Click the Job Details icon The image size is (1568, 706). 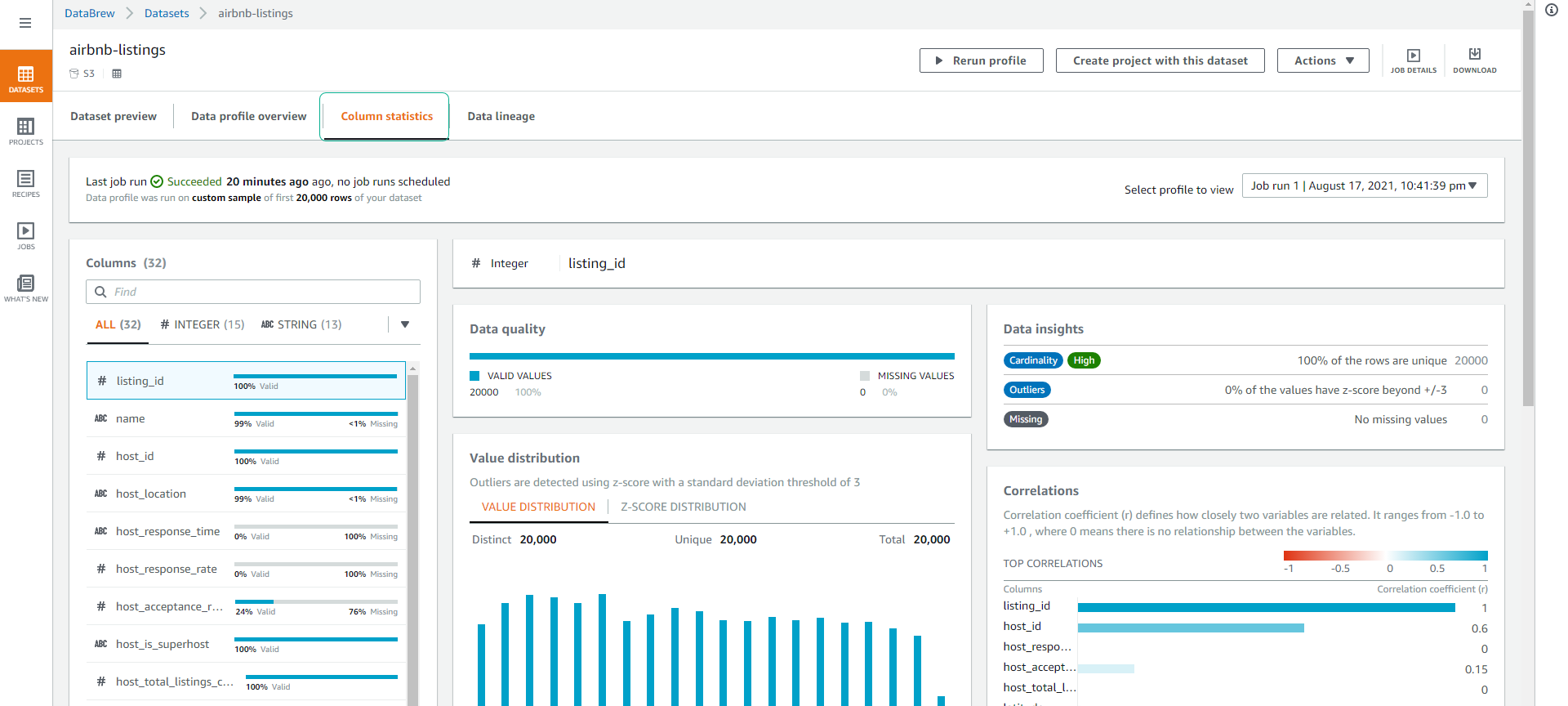coord(1414,60)
